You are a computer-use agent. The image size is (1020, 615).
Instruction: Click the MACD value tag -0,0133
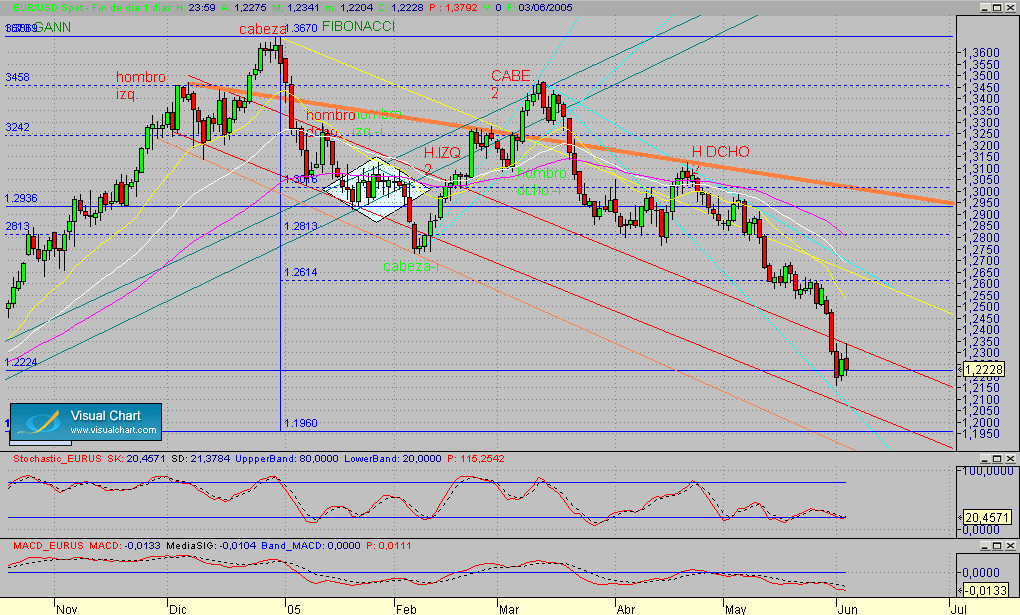pos(985,590)
